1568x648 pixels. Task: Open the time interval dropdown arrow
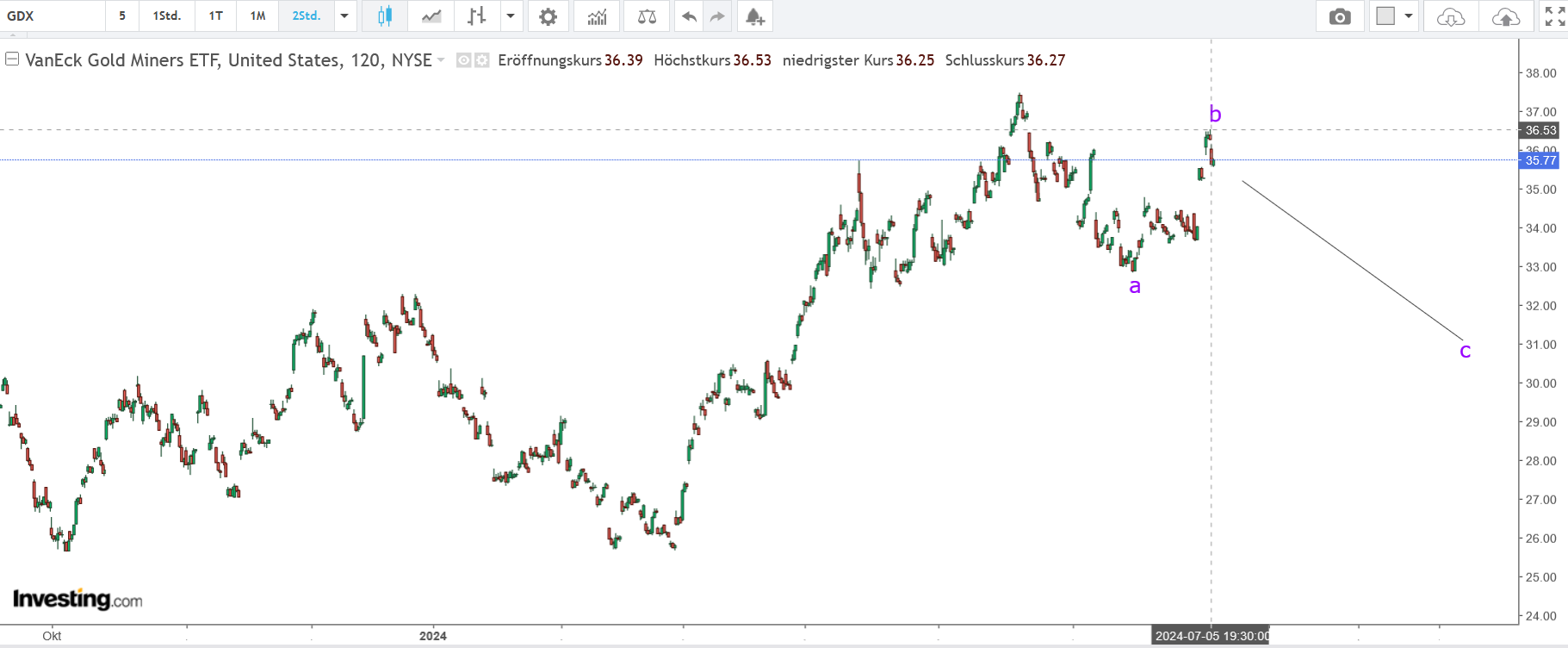click(344, 16)
